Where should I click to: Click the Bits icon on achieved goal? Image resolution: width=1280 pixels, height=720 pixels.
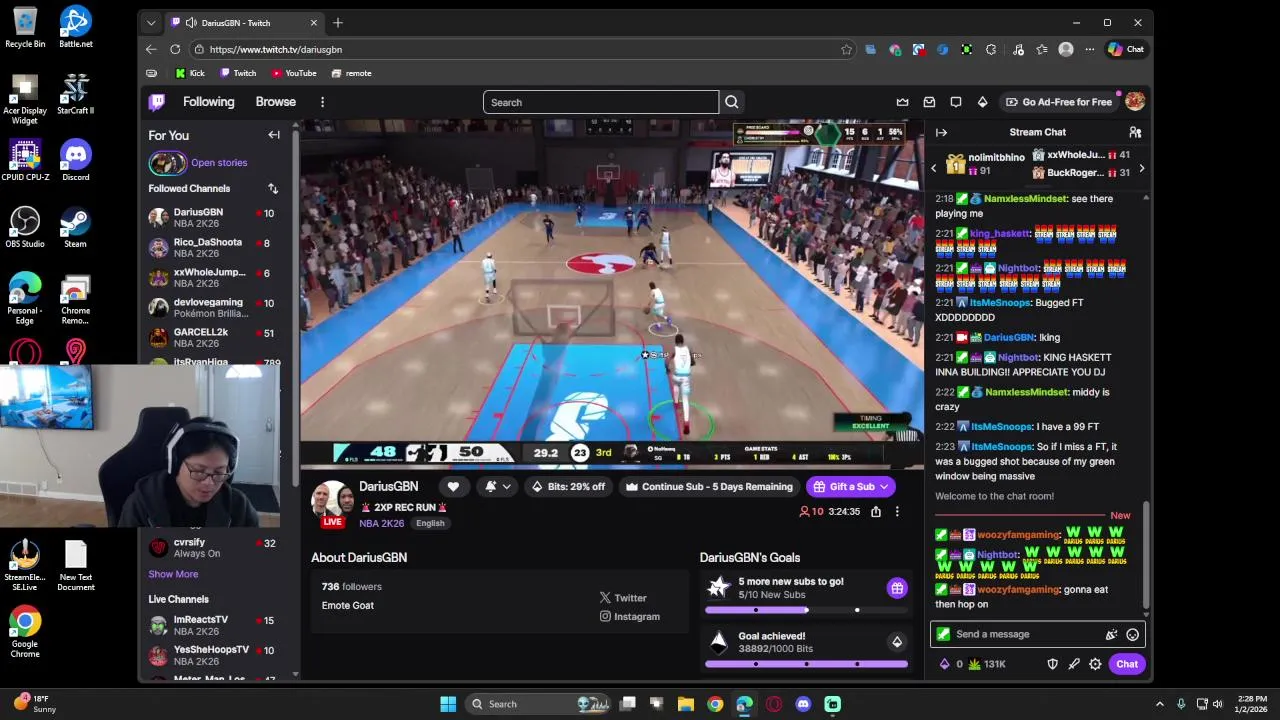[897, 642]
